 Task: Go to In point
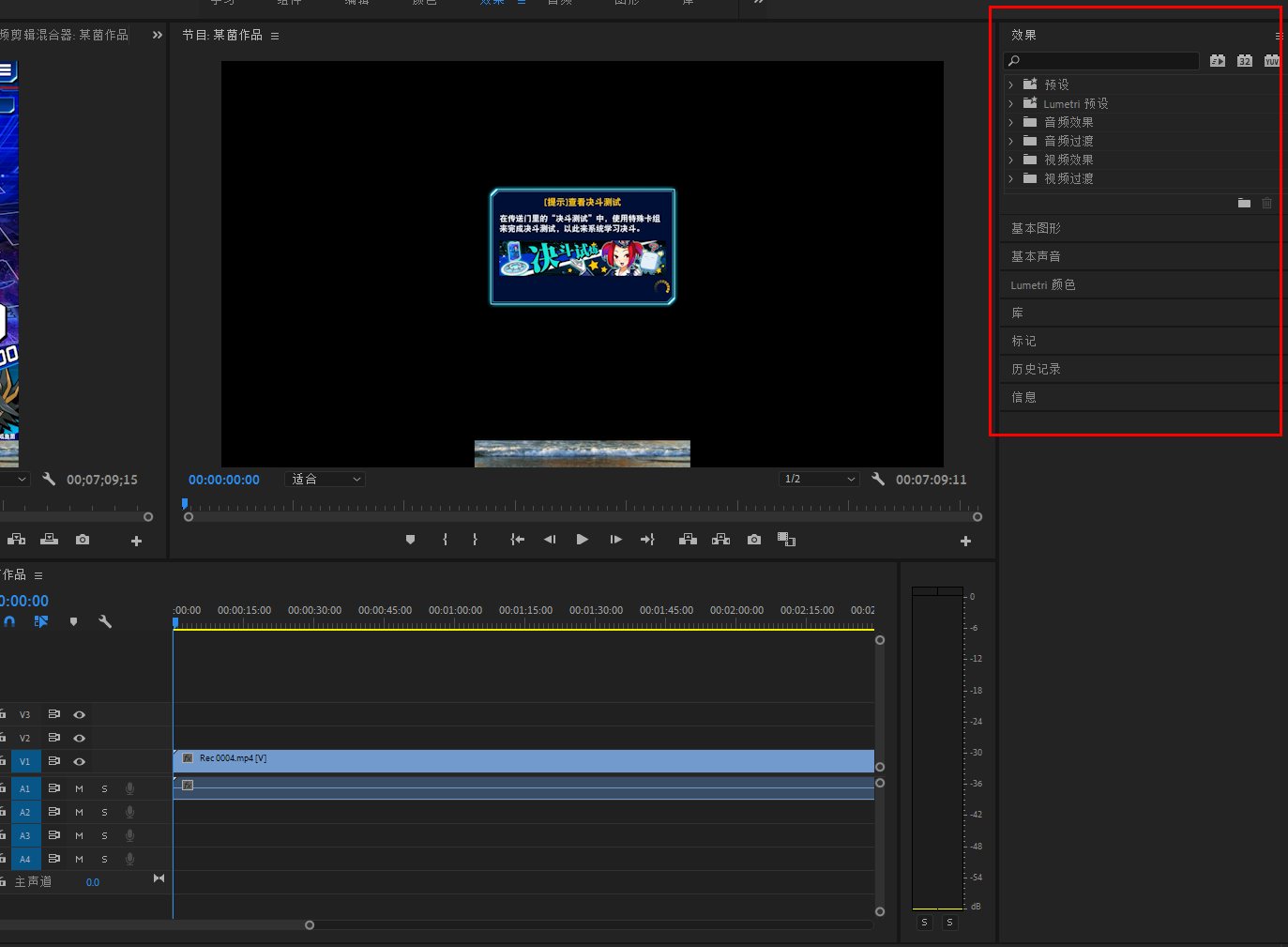(x=517, y=540)
